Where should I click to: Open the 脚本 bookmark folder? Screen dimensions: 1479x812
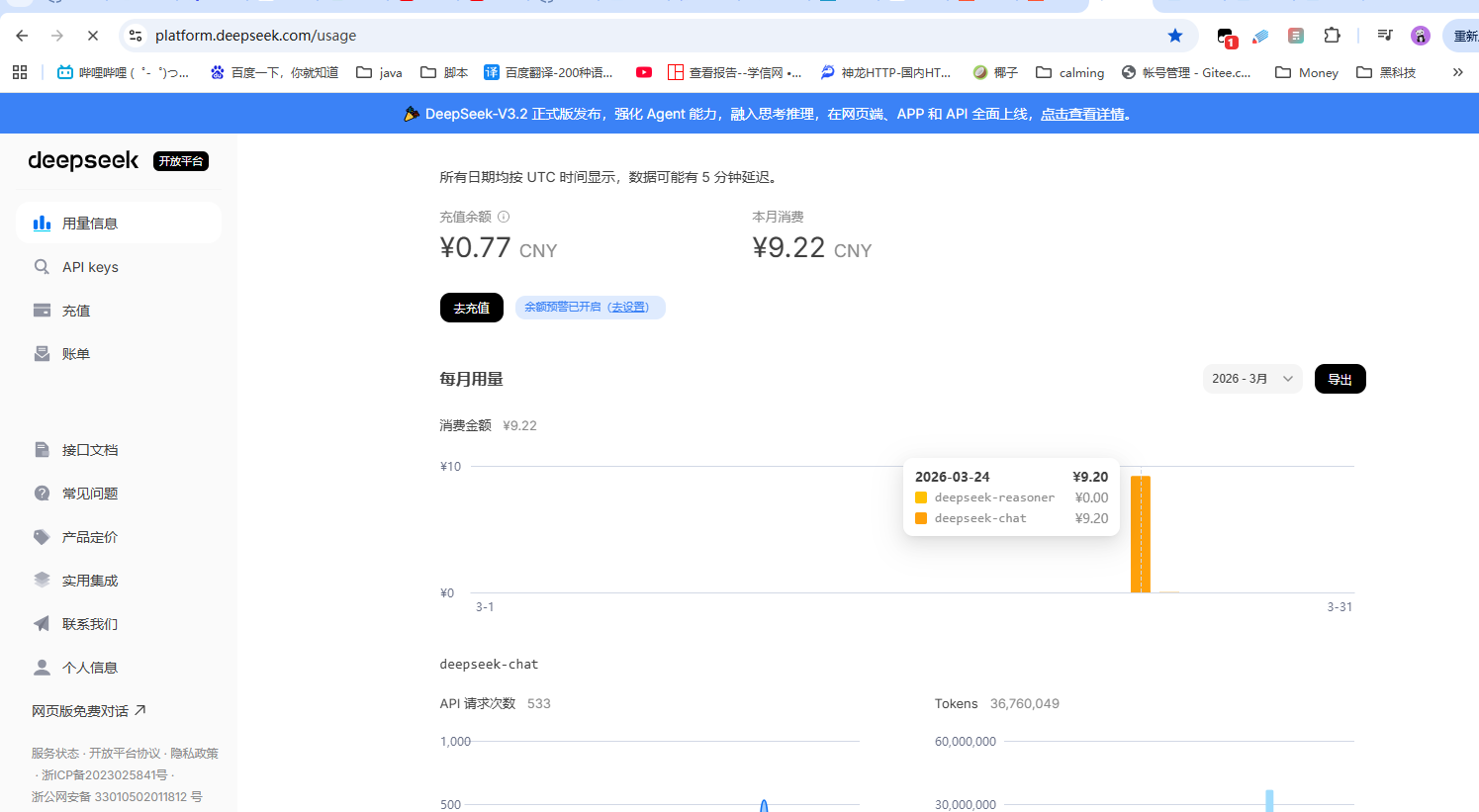point(444,72)
